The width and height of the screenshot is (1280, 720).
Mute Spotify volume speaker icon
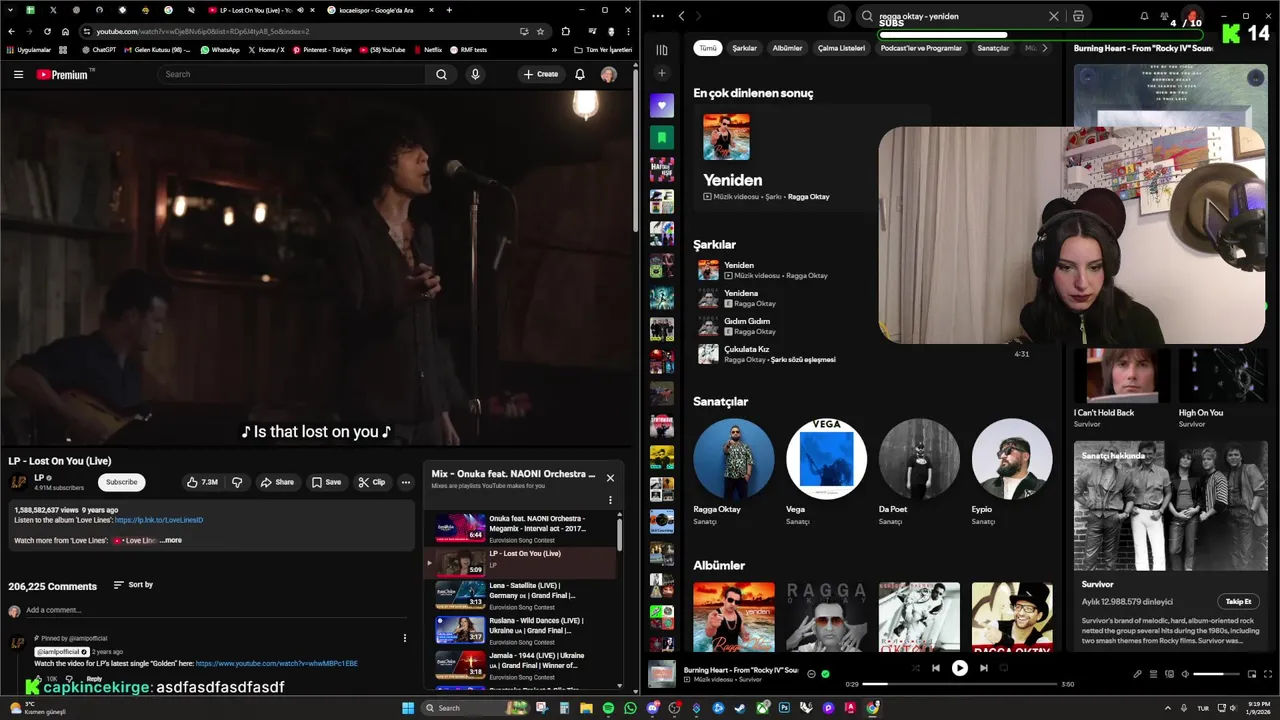[x=1185, y=674]
